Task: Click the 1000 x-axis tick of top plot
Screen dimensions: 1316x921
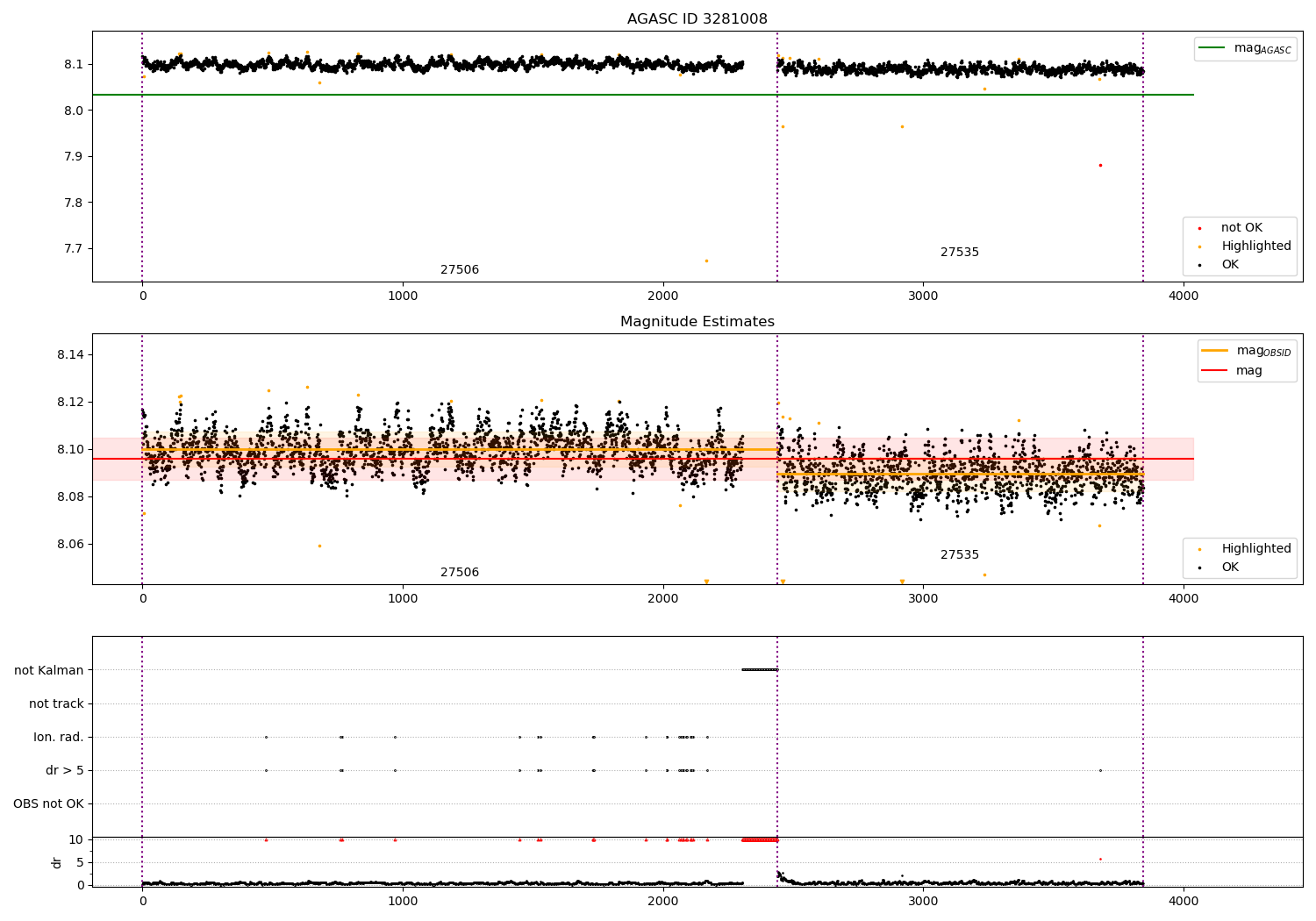Action: point(403,296)
